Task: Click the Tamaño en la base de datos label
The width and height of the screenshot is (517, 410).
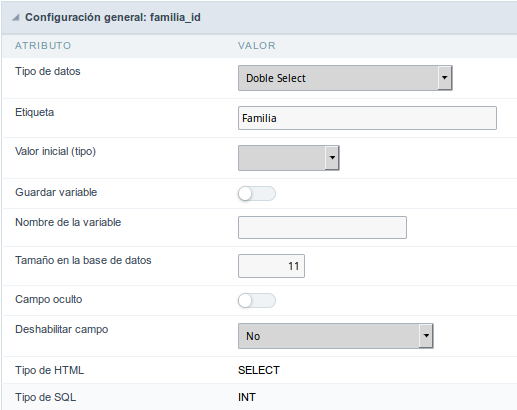Action: tap(83, 260)
